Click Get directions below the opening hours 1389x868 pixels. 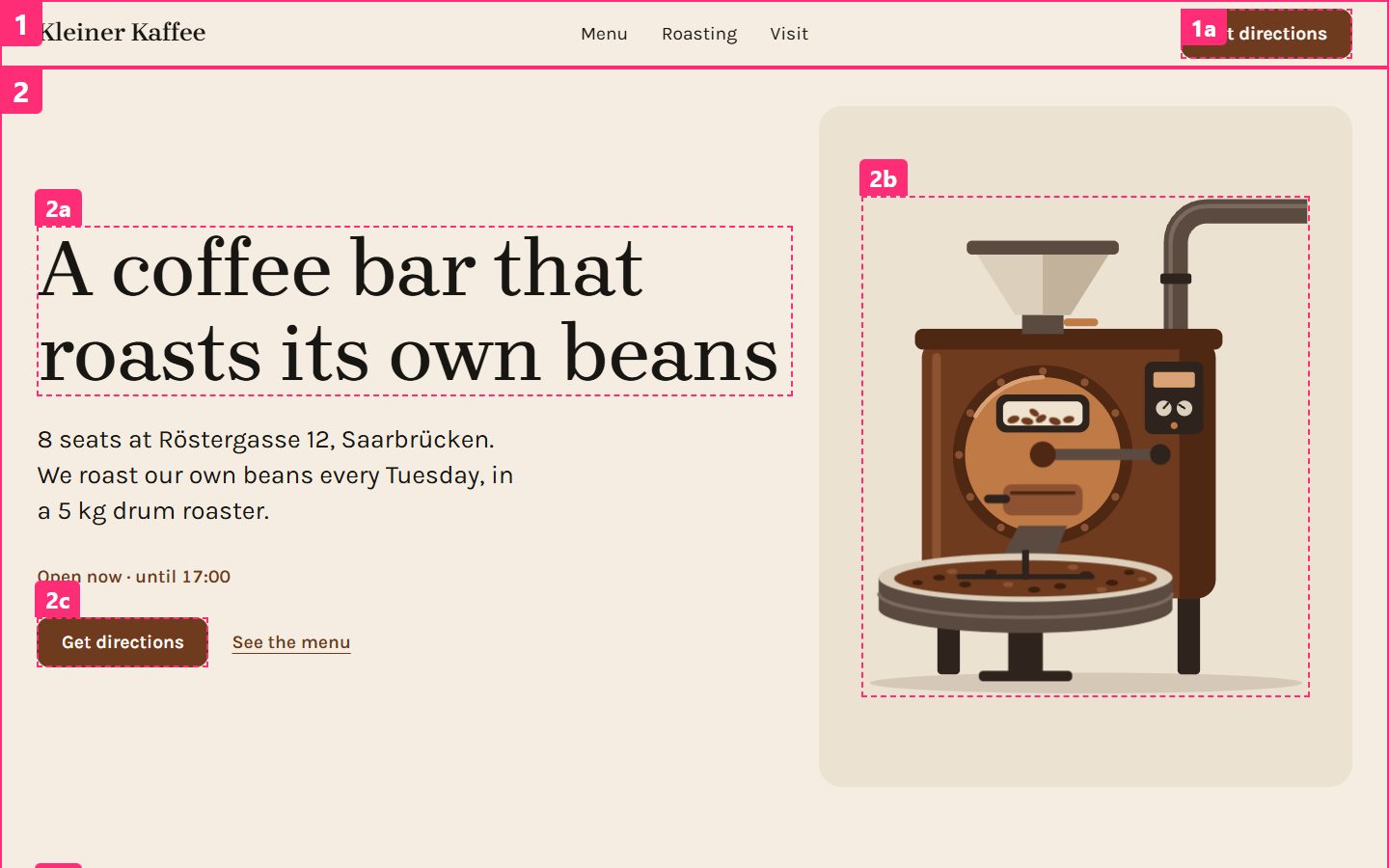point(123,642)
